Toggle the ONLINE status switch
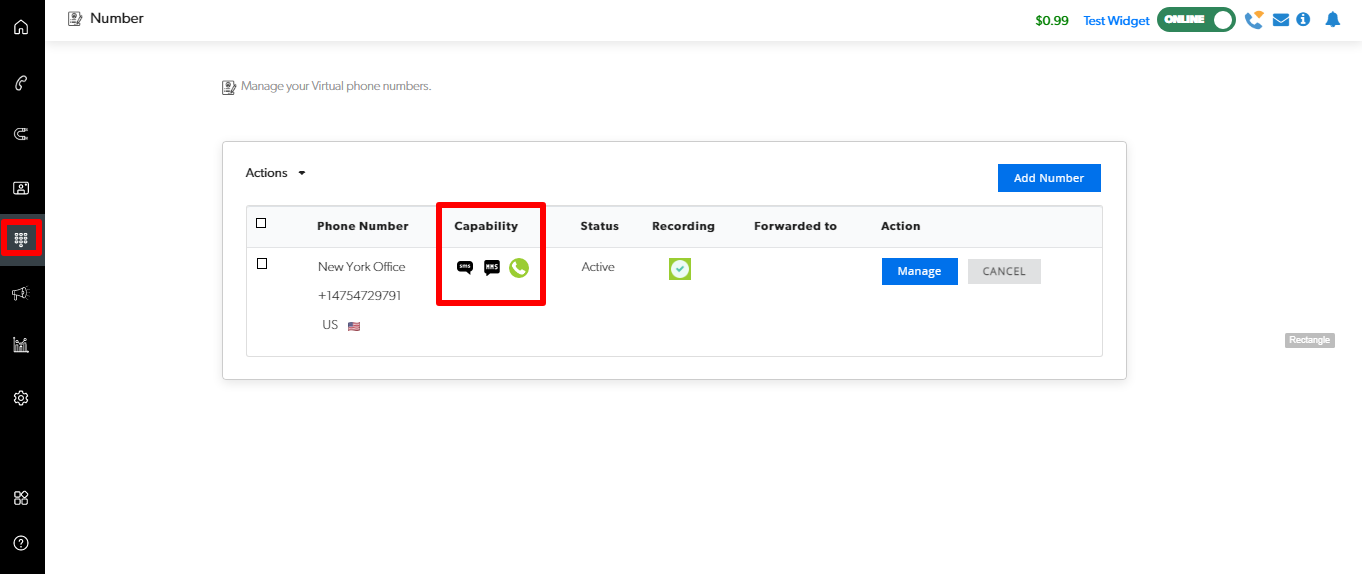 click(1196, 20)
